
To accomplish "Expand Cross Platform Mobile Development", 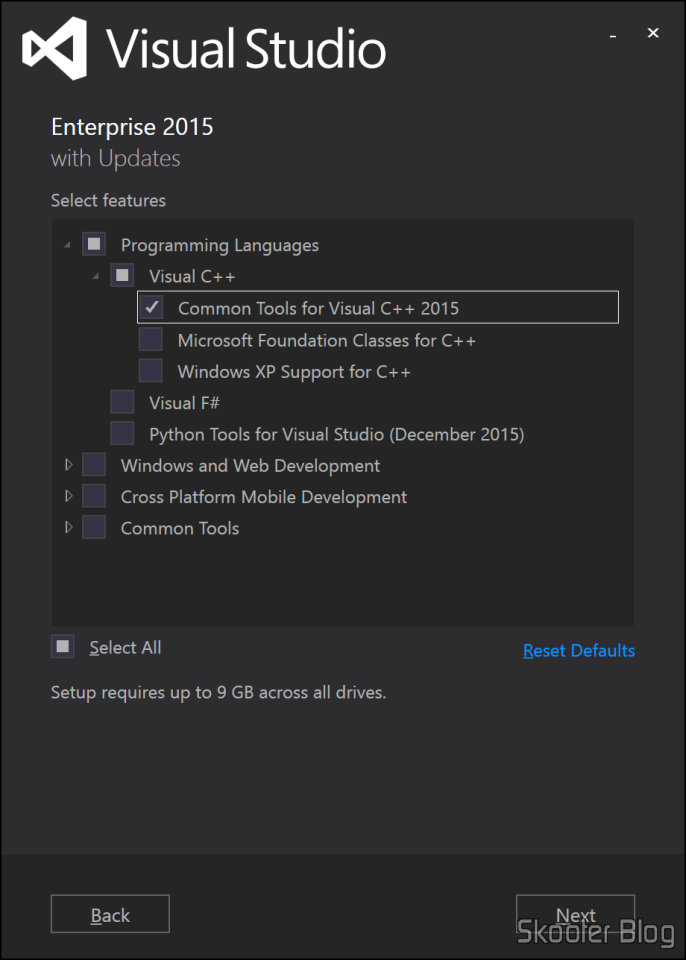I will click(x=68, y=496).
